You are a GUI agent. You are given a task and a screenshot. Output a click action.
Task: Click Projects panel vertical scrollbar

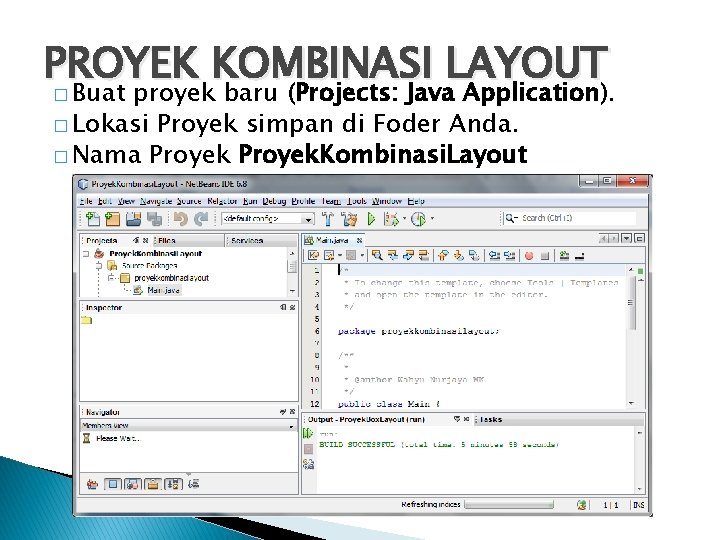tap(292, 274)
